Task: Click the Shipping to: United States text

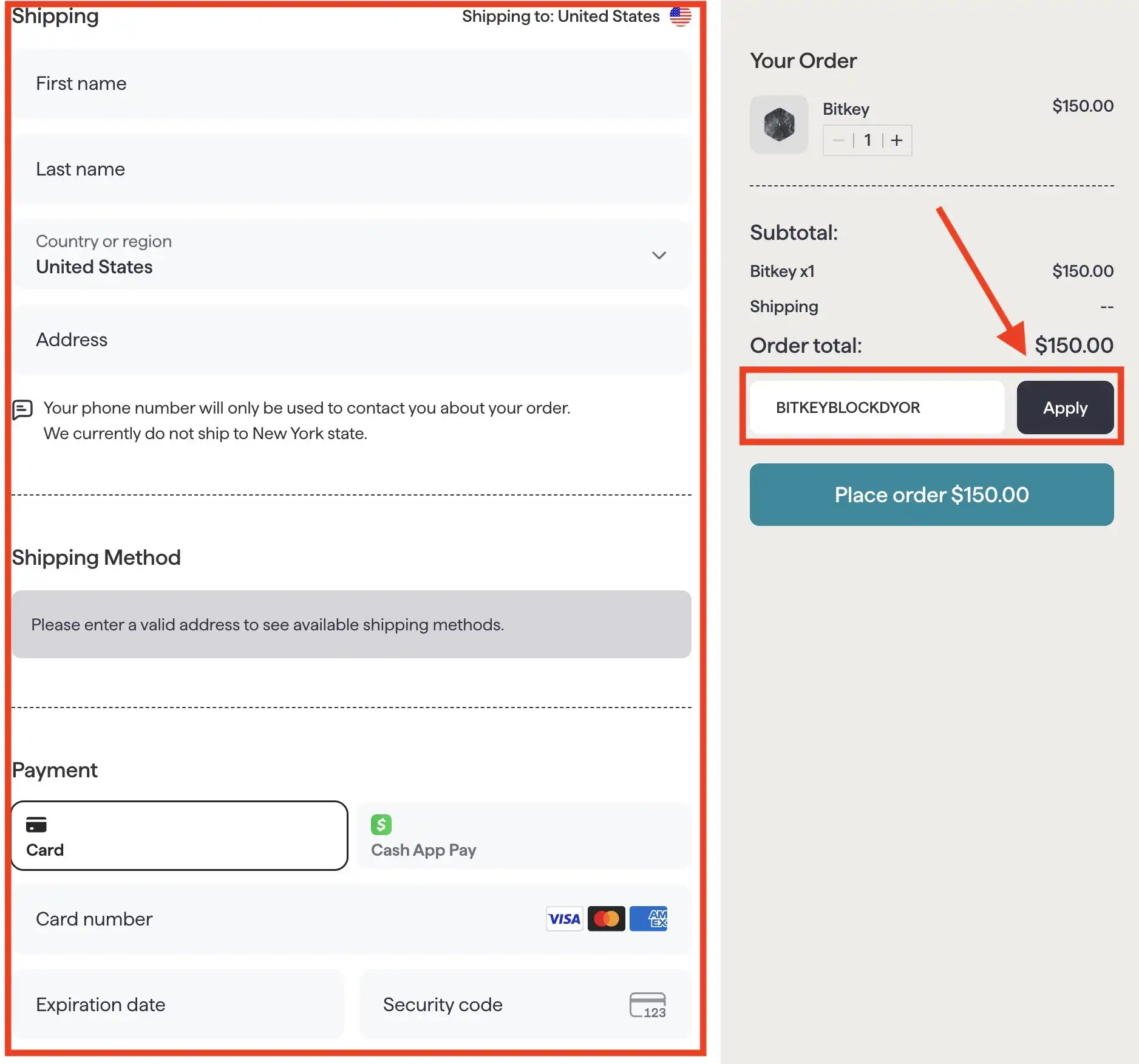Action: pos(560,16)
